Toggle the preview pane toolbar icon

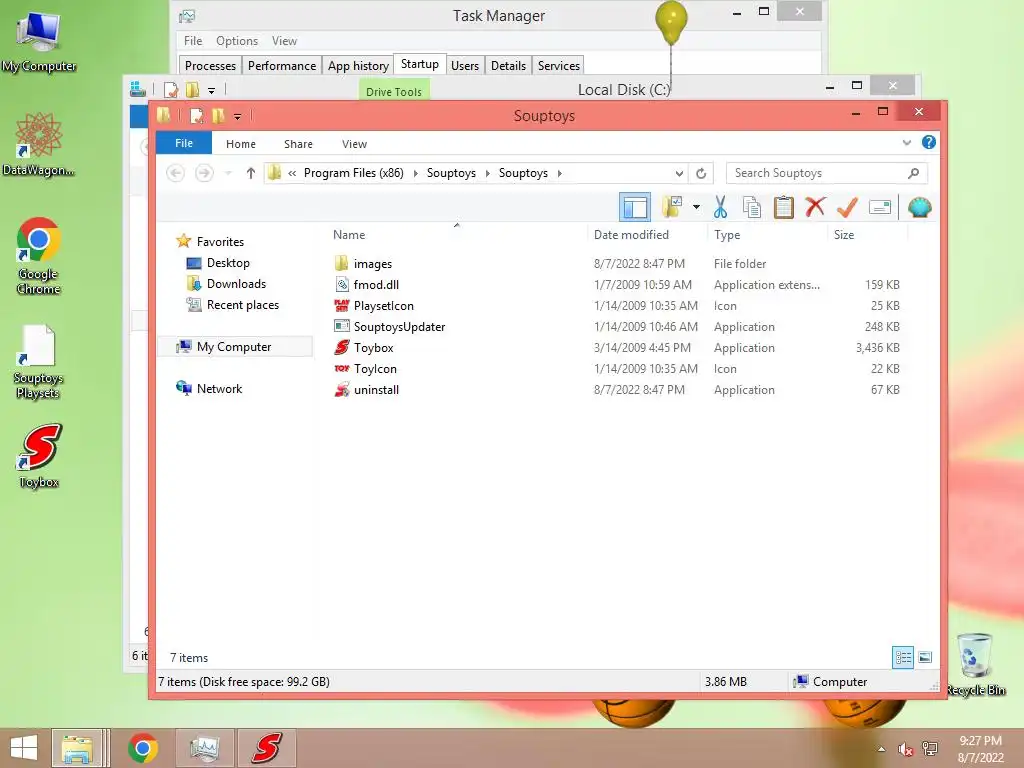635,208
